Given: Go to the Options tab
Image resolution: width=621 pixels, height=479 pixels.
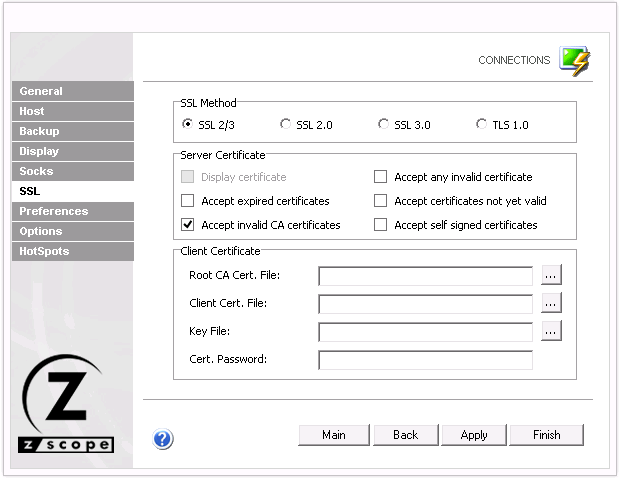Looking at the screenshot, I should click(x=73, y=231).
